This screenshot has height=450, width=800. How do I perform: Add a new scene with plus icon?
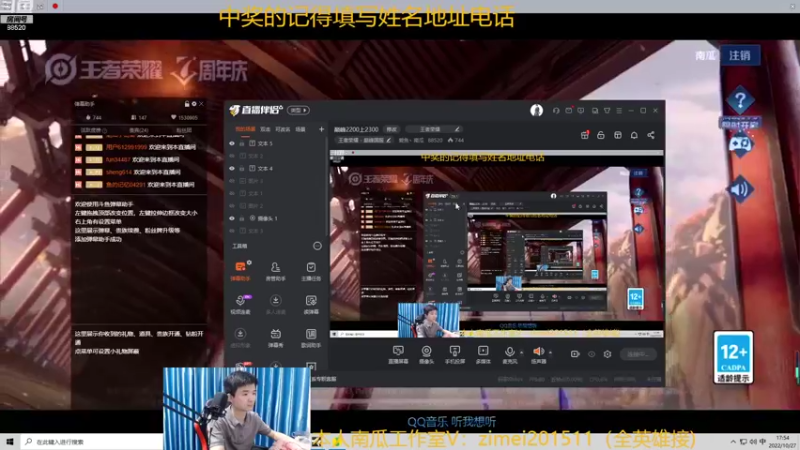[x=321, y=130]
